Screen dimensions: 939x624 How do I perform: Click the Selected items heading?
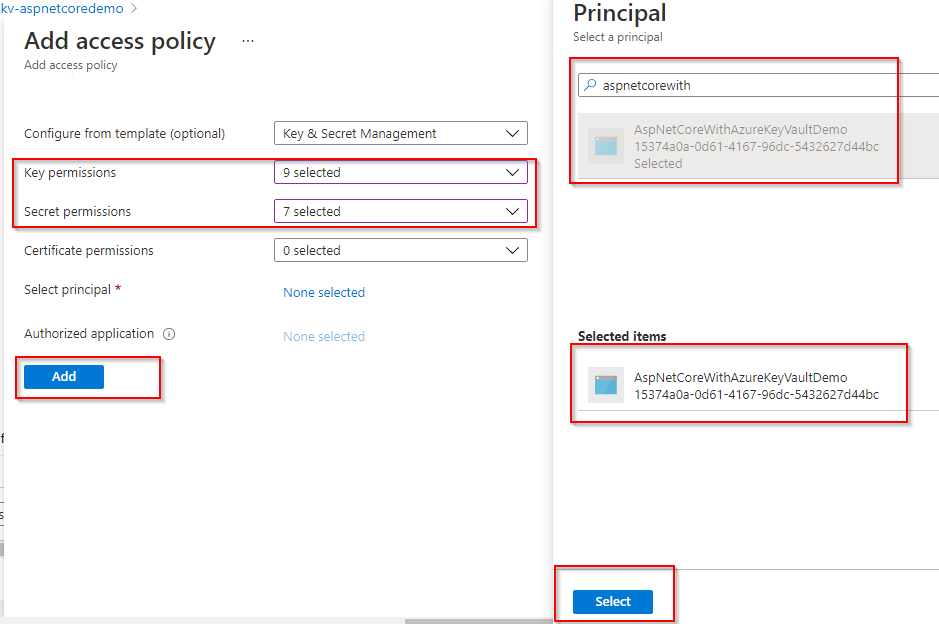click(x=622, y=337)
